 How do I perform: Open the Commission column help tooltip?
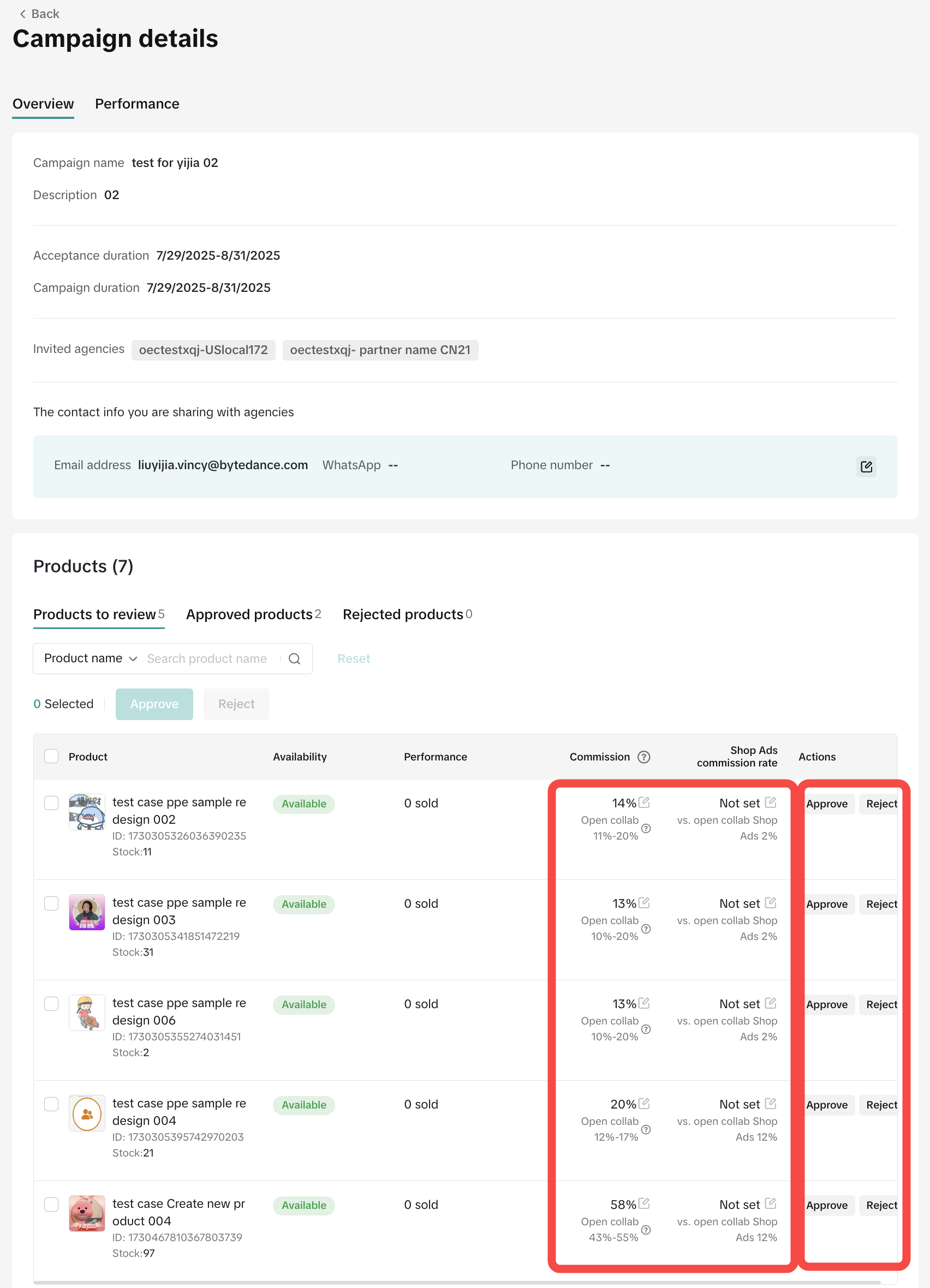(x=643, y=757)
